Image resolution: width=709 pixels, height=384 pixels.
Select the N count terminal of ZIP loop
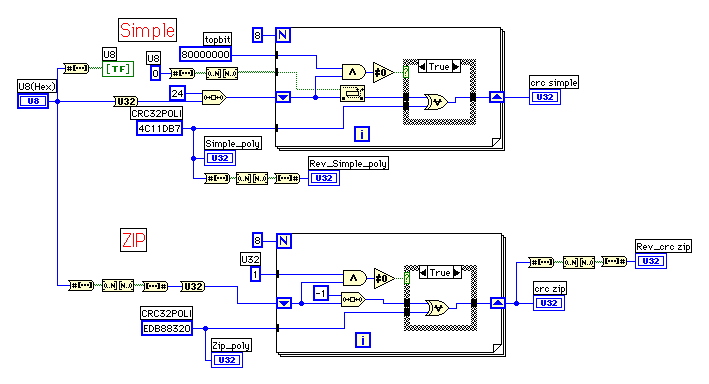point(284,241)
